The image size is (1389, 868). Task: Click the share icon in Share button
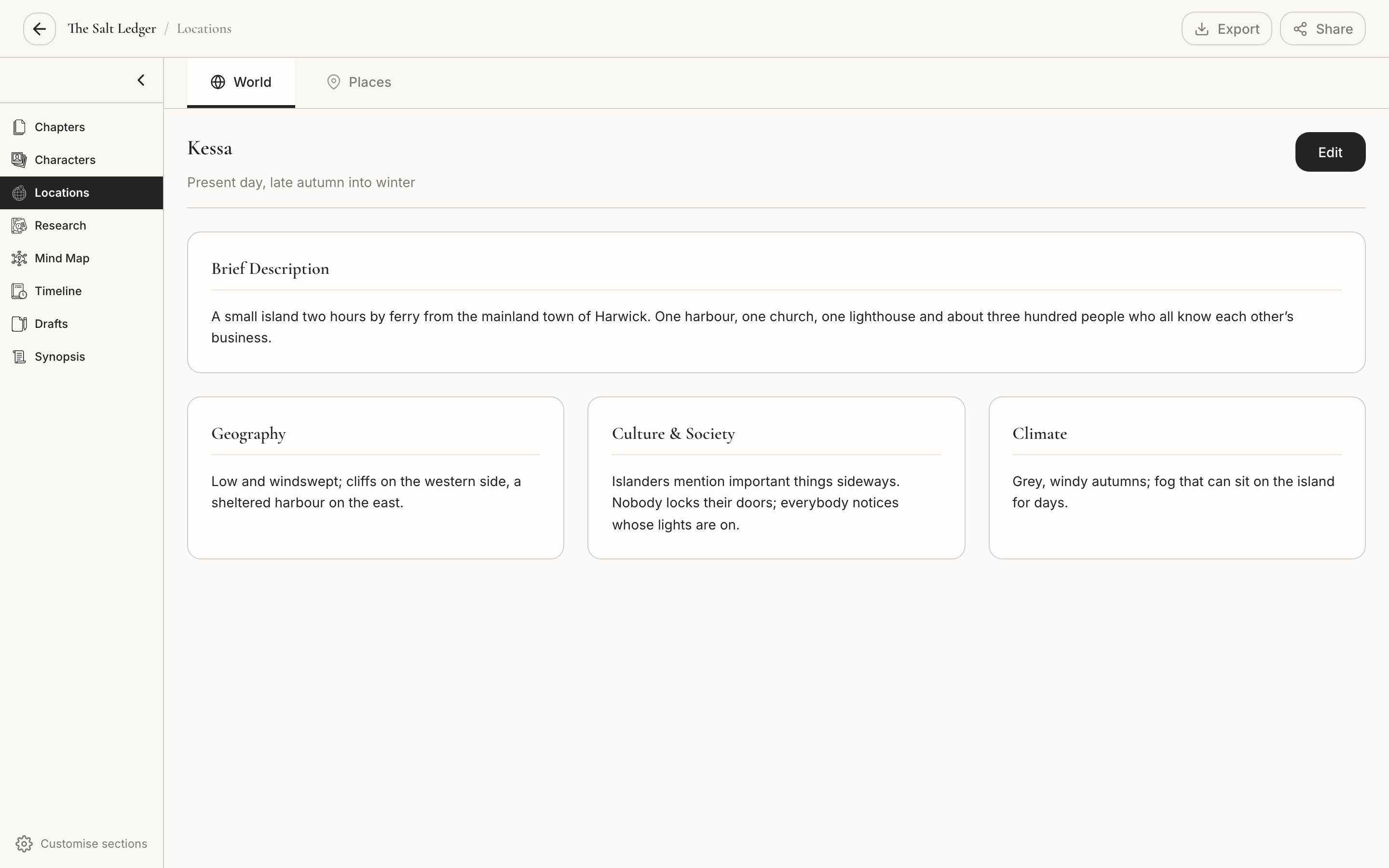1301,29
